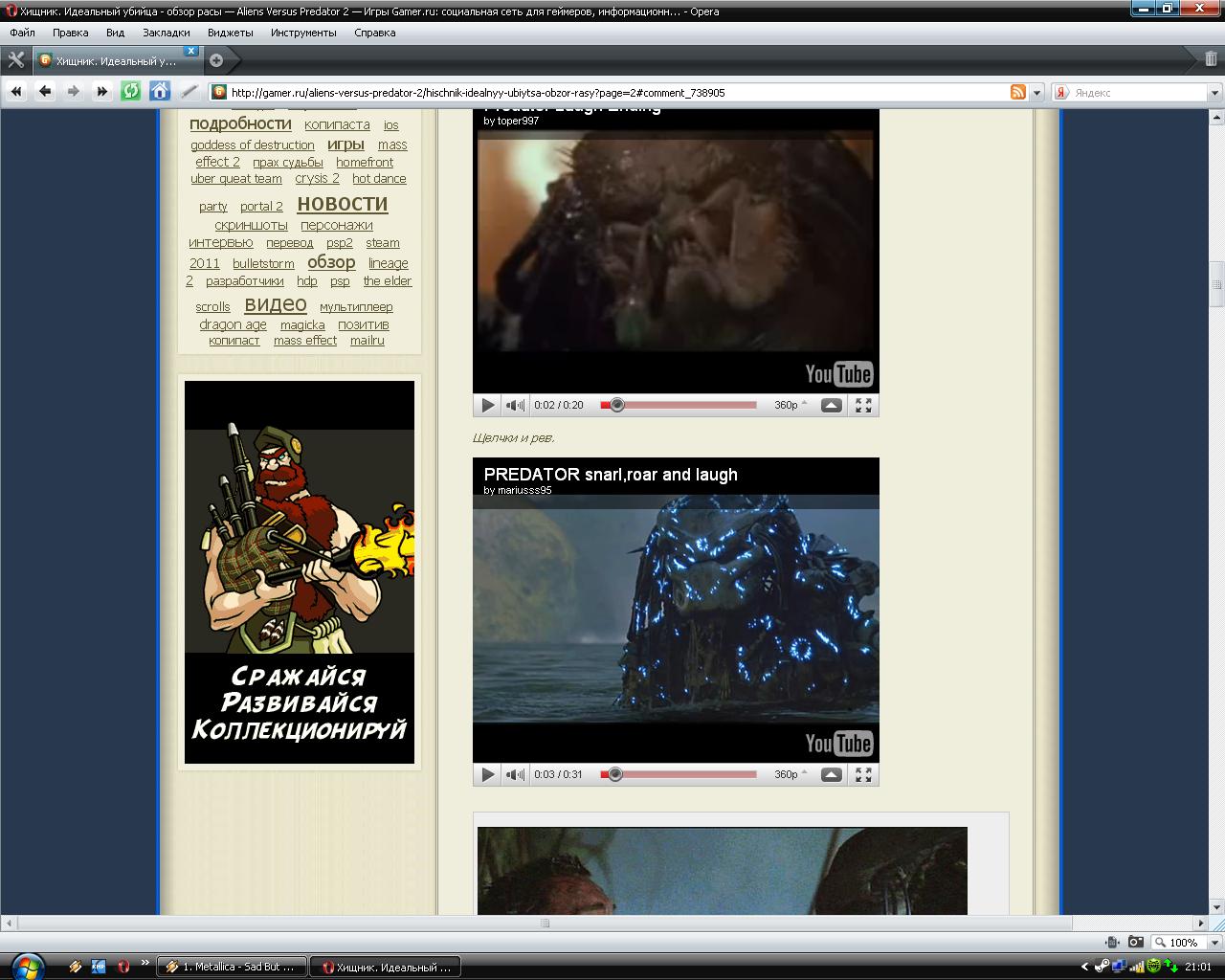Viewport: 1225px width, 980px height.
Task: Click the URL address field
Action: [x=617, y=93]
